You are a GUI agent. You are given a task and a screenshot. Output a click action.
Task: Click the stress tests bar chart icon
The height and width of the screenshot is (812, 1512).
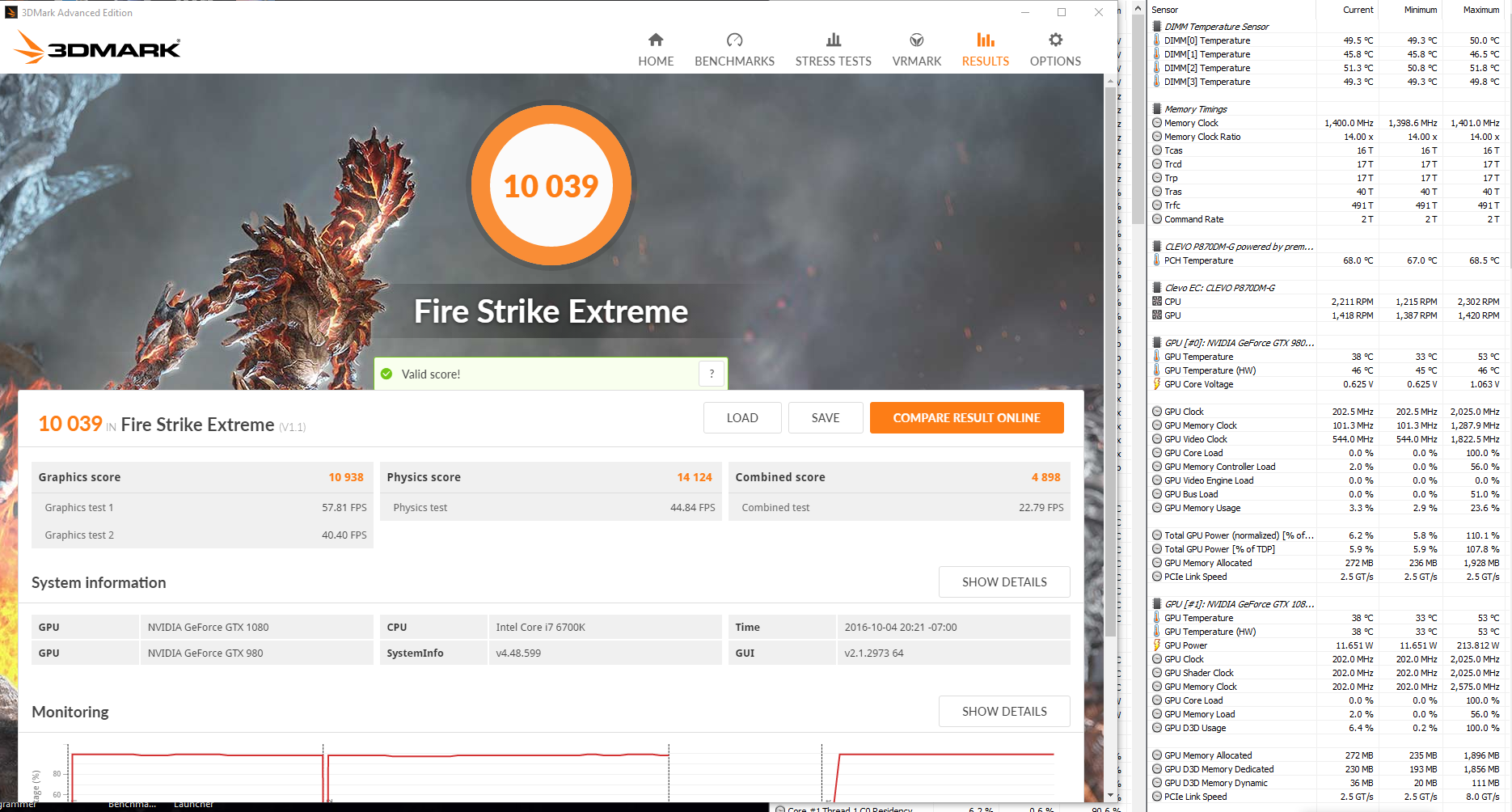pos(834,40)
